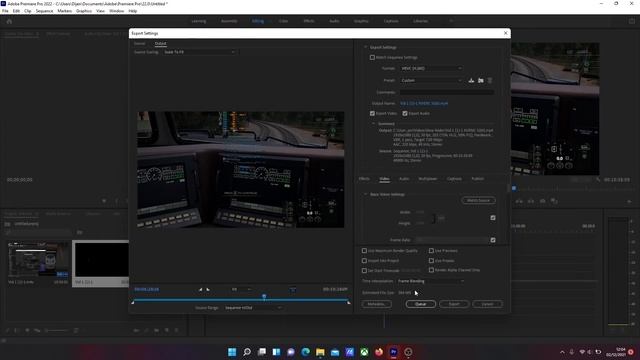The height and width of the screenshot is (360, 640).
Task: Click the notification badge in system tray
Action: (631, 352)
